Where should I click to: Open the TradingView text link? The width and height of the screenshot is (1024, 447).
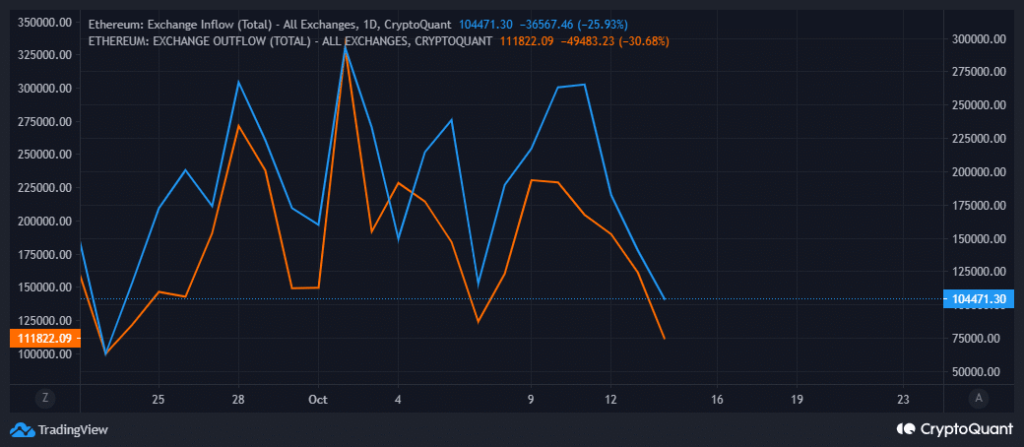[73, 430]
